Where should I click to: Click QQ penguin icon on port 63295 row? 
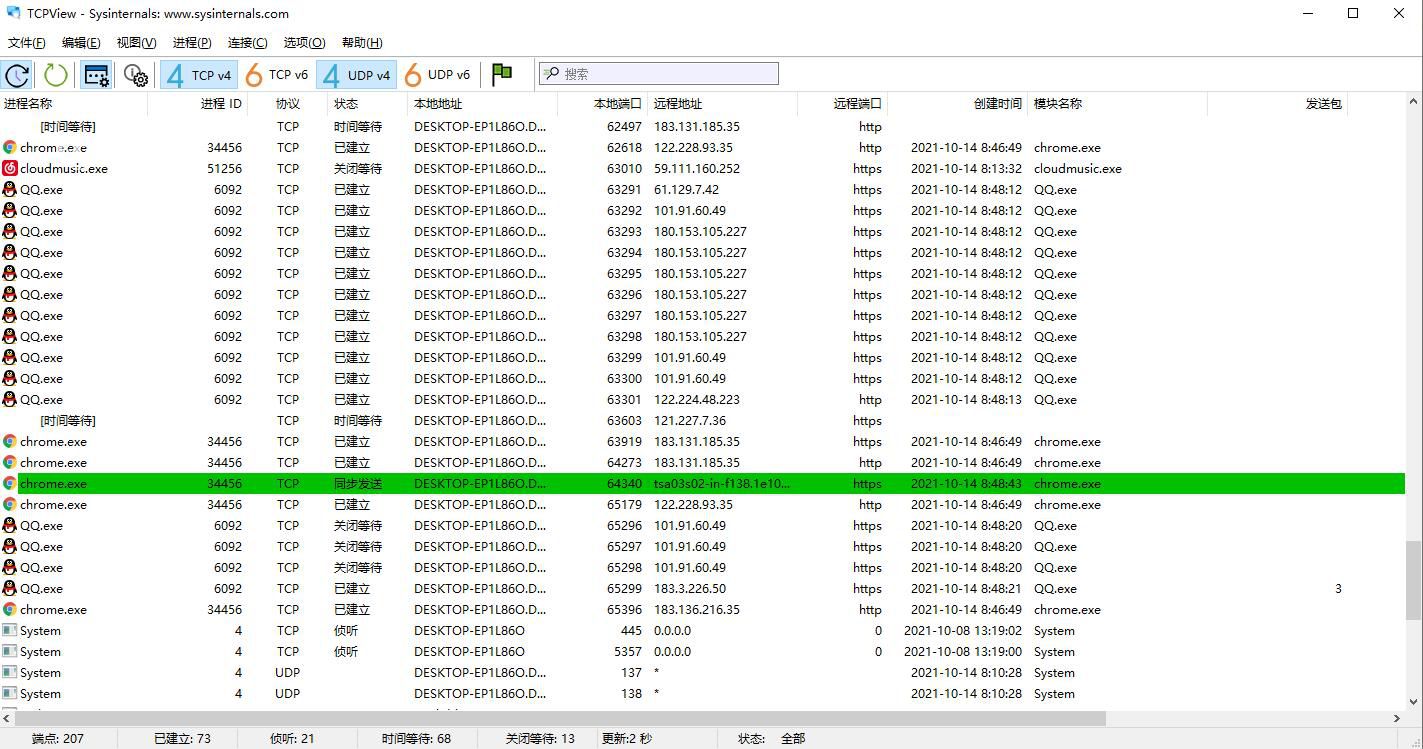coord(10,274)
